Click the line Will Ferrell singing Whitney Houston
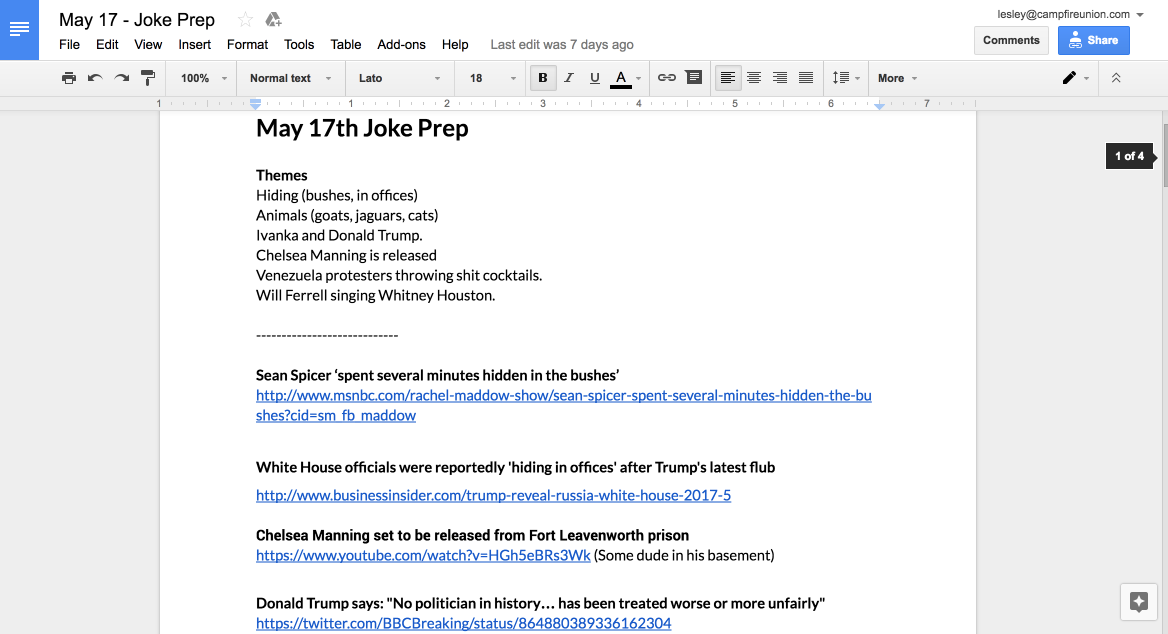 pos(375,295)
